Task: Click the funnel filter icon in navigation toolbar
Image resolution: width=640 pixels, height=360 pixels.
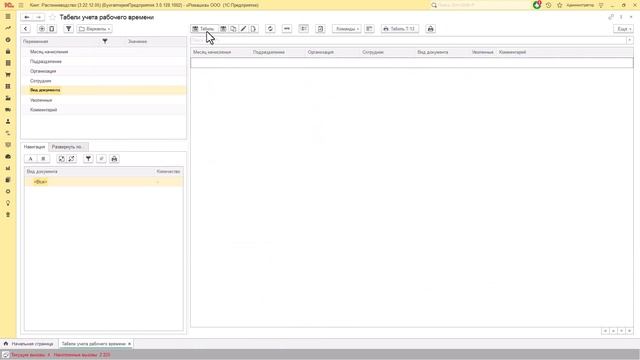Action: [88, 159]
